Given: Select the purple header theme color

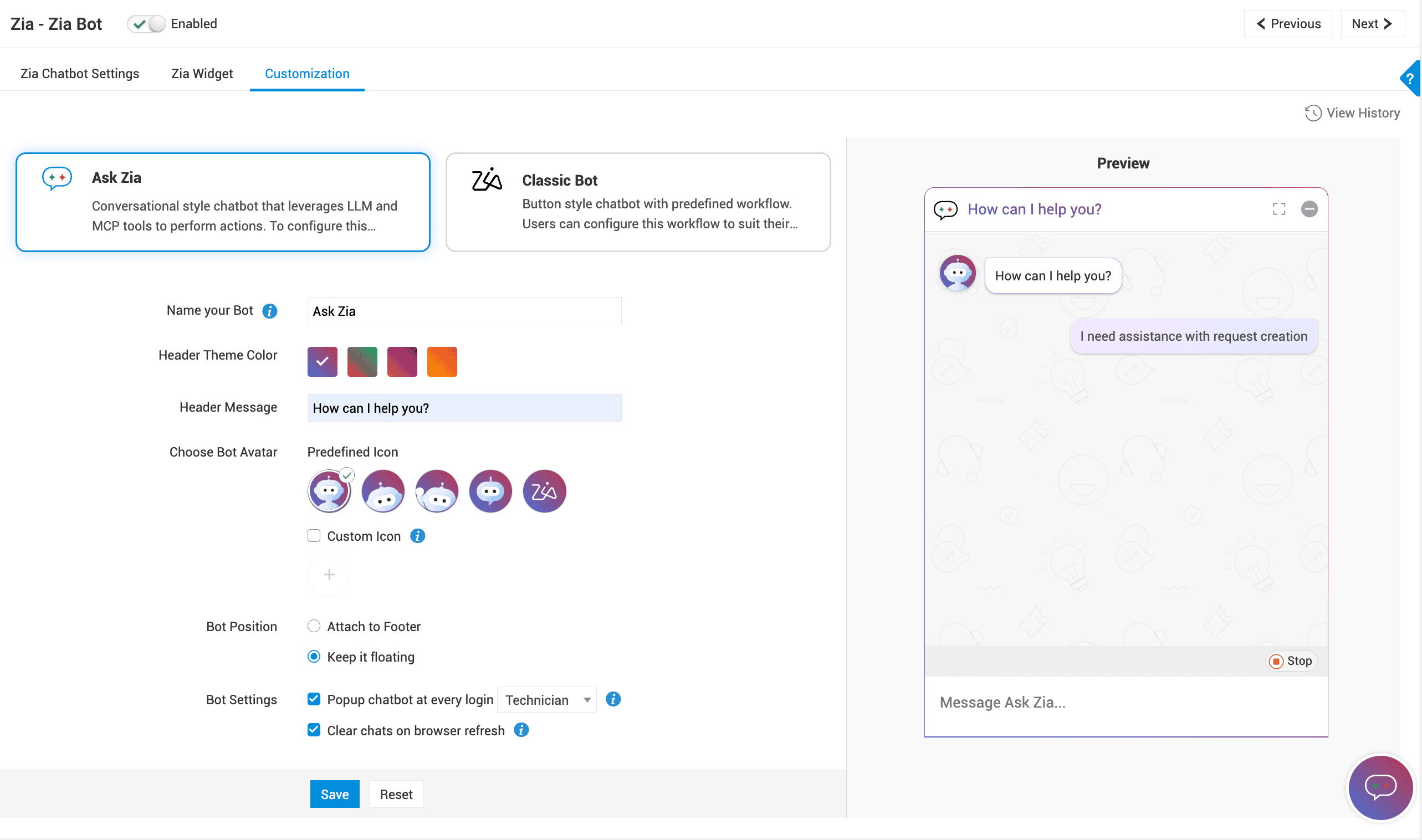Looking at the screenshot, I should tap(323, 362).
